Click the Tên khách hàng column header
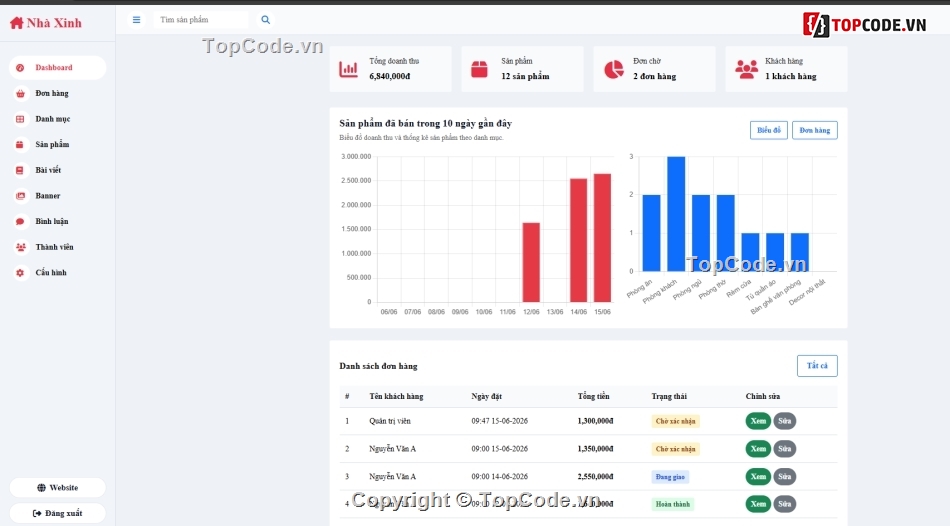The height and width of the screenshot is (526, 950). (x=396, y=396)
